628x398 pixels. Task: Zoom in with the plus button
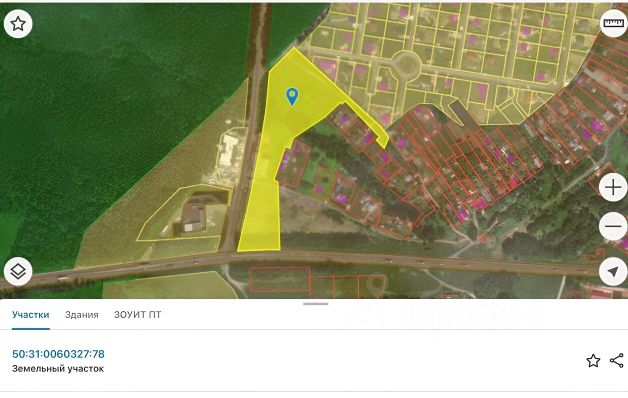point(613,187)
